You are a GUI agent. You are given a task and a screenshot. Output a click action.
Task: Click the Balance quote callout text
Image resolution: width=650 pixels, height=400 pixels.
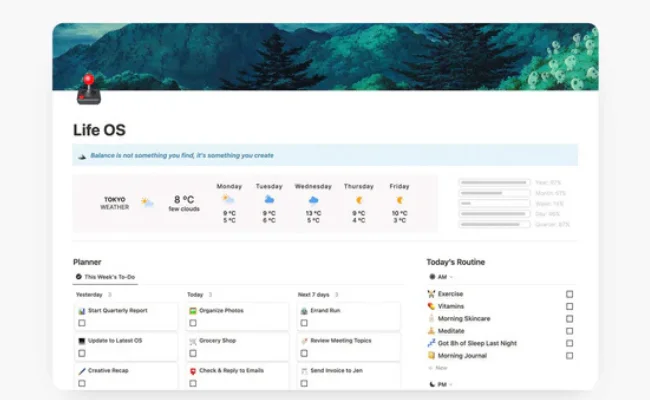(x=182, y=155)
